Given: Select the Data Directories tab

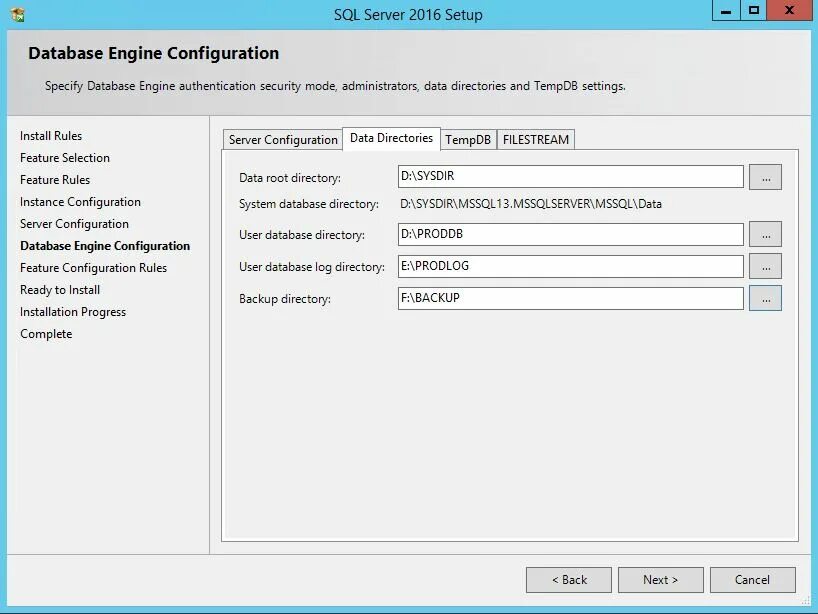Looking at the screenshot, I should (x=391, y=138).
